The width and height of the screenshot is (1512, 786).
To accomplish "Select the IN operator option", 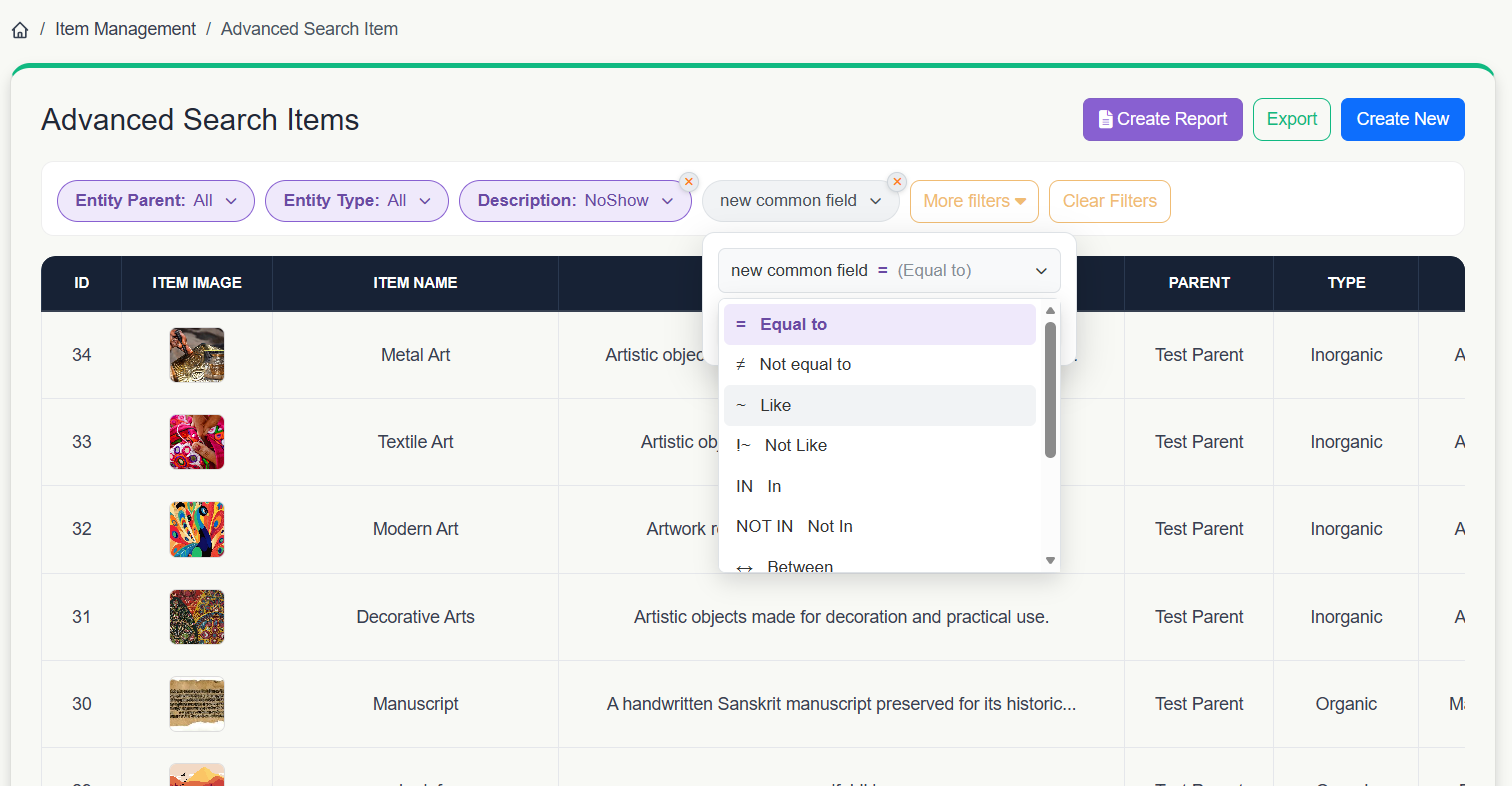I will coord(880,486).
